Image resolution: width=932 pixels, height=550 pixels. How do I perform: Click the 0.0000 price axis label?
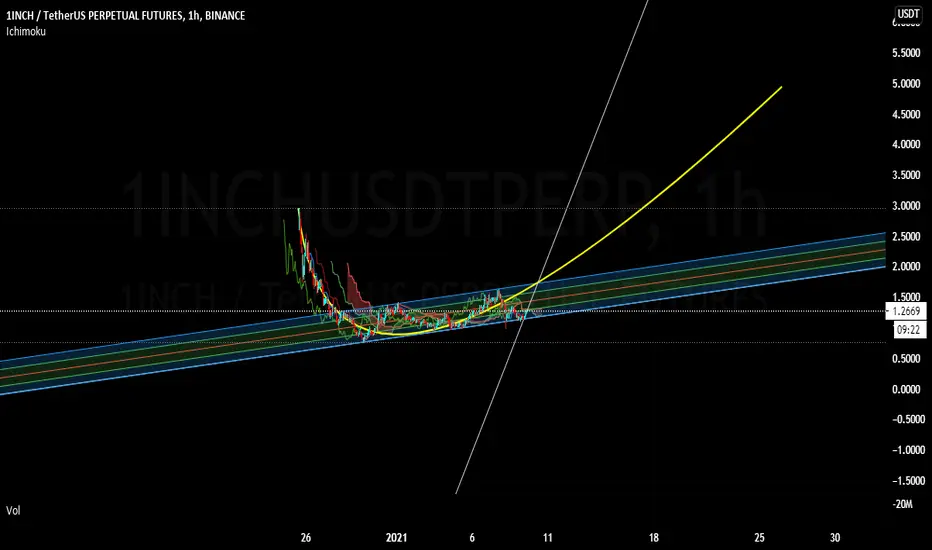pos(906,389)
